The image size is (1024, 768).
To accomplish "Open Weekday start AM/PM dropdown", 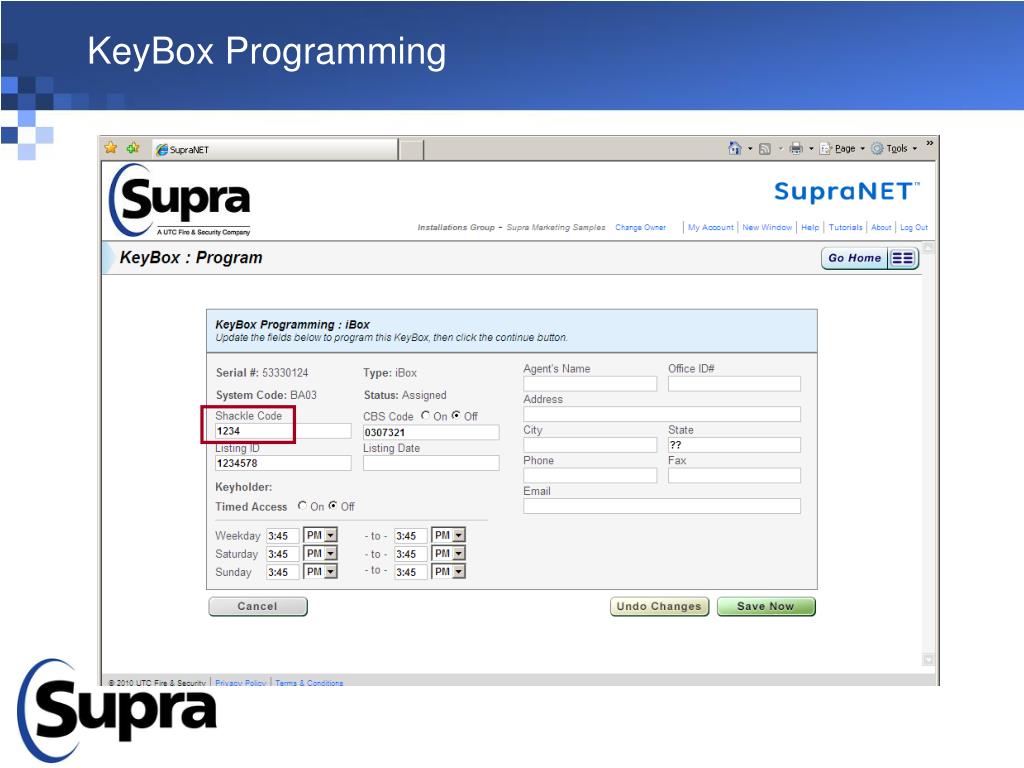I will coord(320,536).
